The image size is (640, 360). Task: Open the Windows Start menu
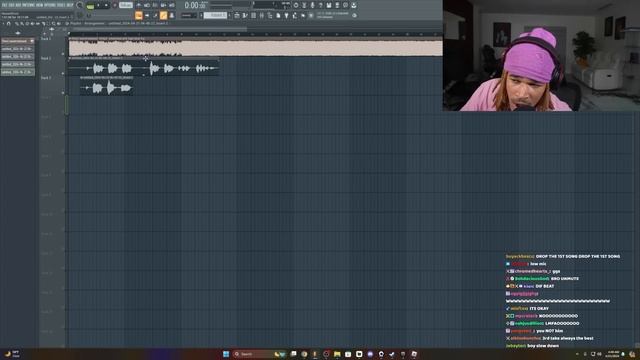coord(226,354)
